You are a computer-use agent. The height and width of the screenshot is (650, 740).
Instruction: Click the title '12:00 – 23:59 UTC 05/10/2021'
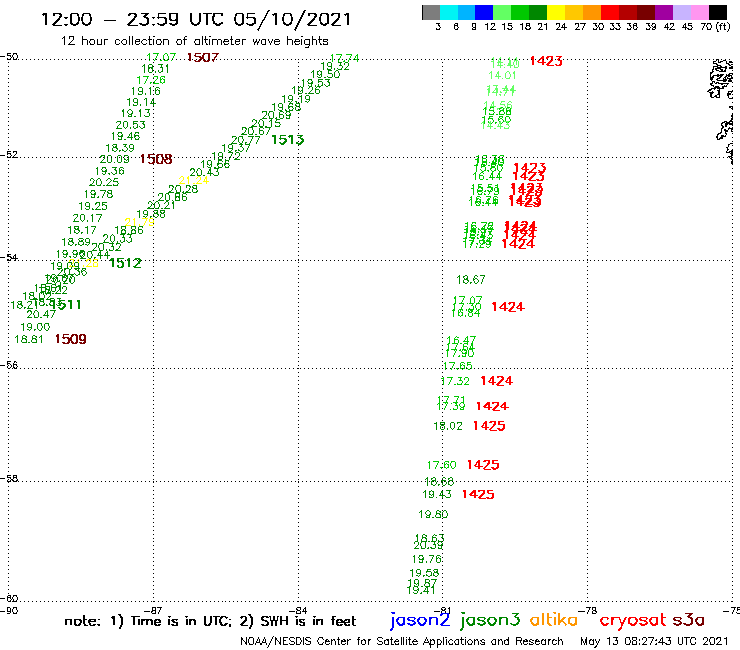tap(196, 19)
